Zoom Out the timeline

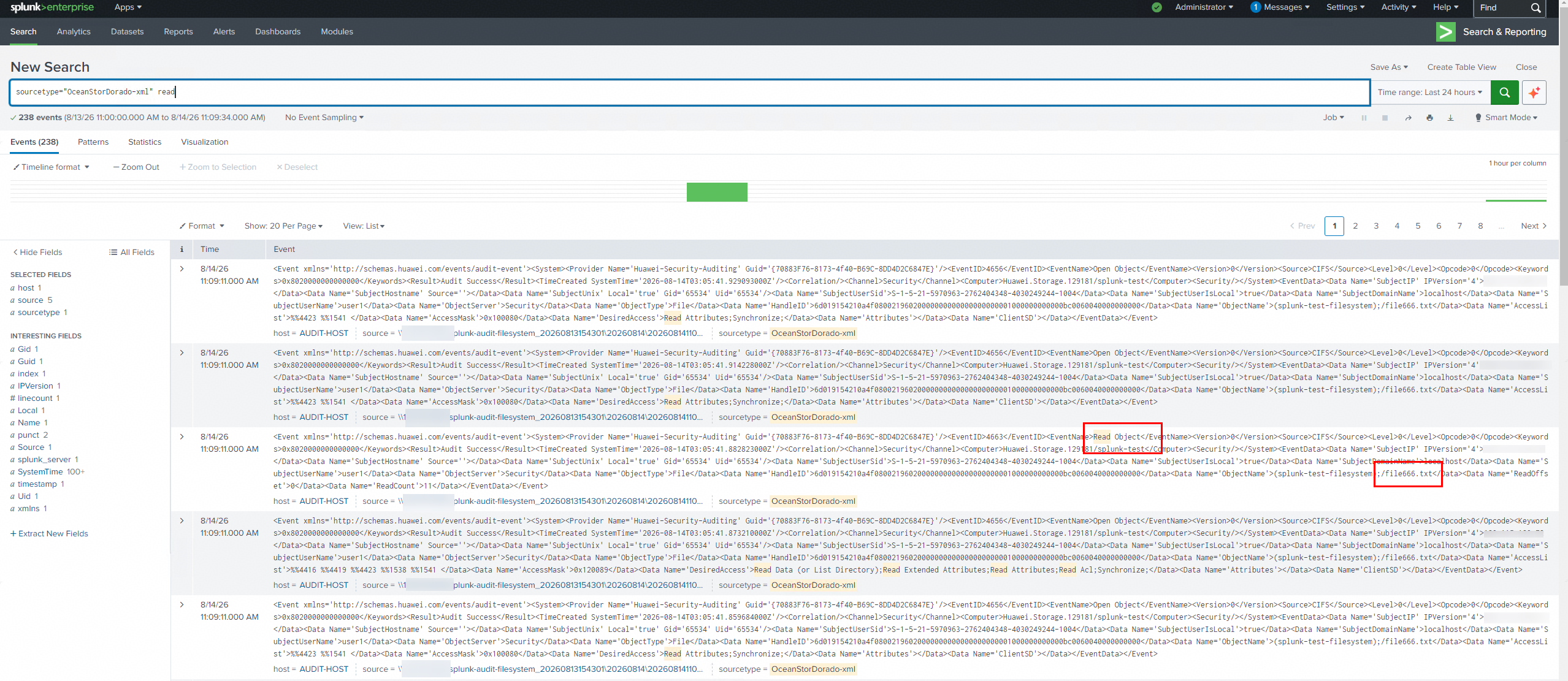click(136, 167)
